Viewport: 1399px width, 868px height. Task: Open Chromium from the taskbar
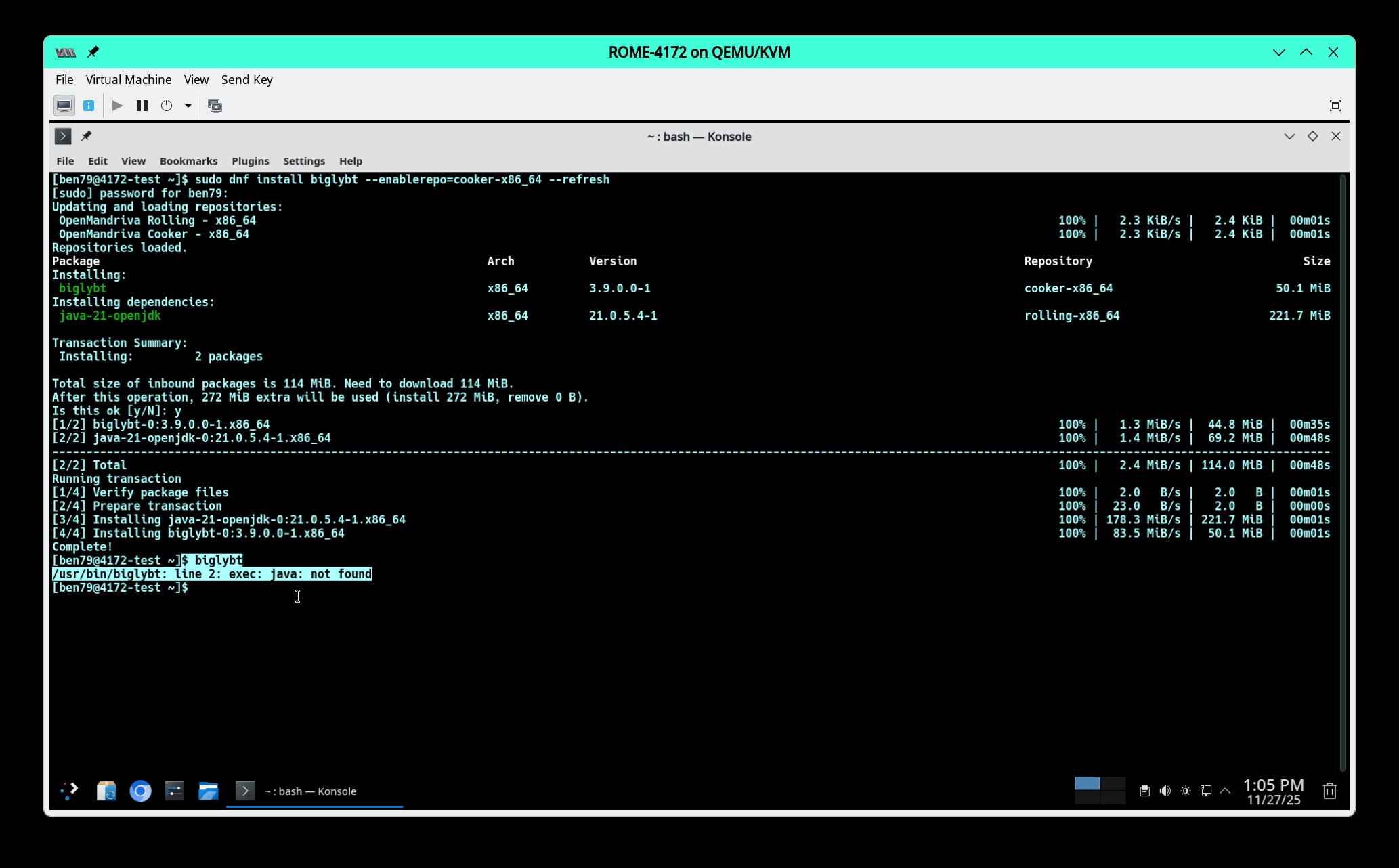pos(140,790)
